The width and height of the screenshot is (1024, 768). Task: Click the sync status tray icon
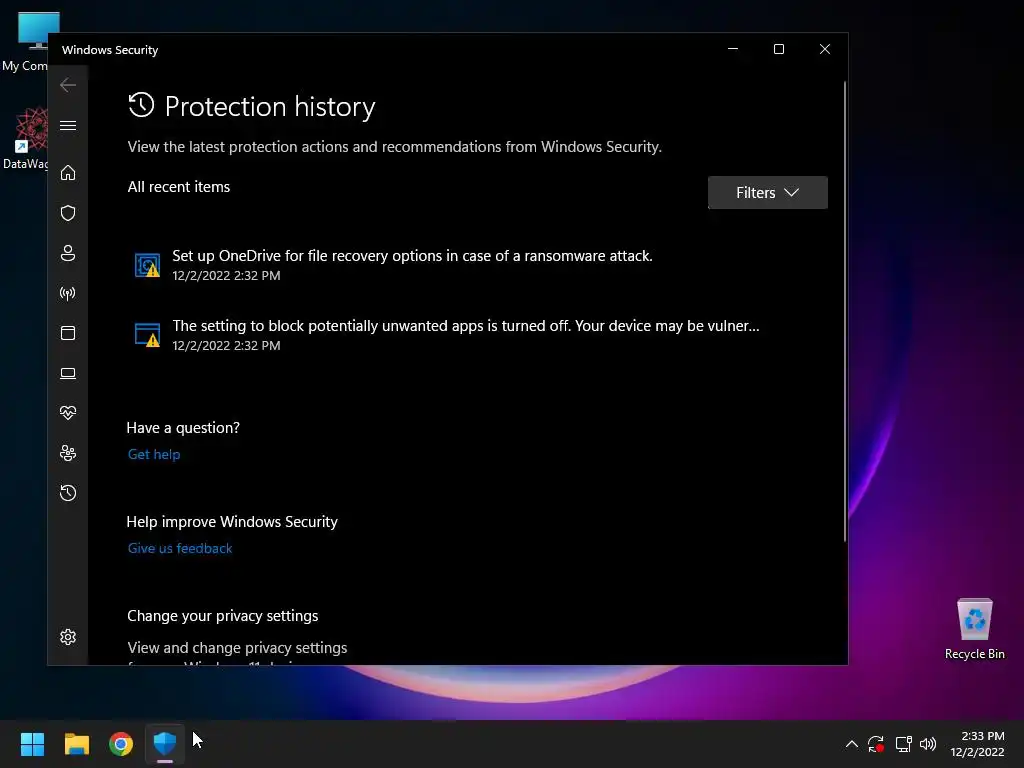[876, 743]
